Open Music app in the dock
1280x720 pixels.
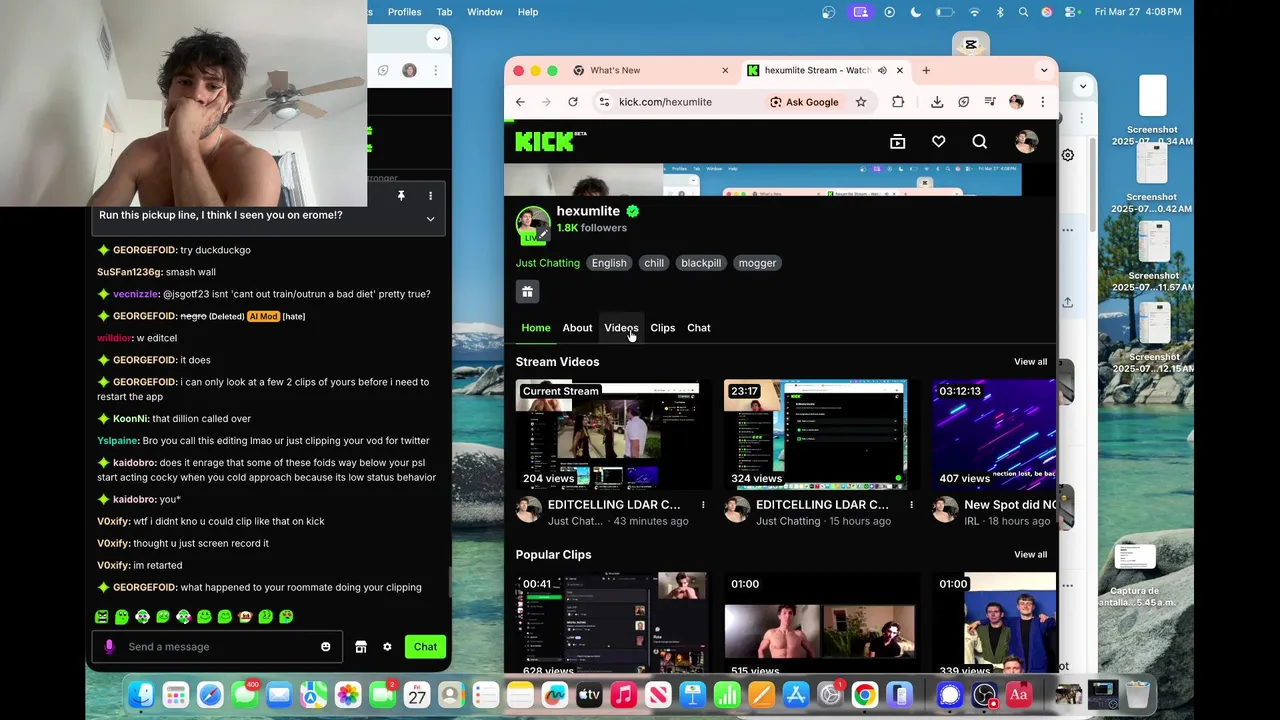point(623,695)
